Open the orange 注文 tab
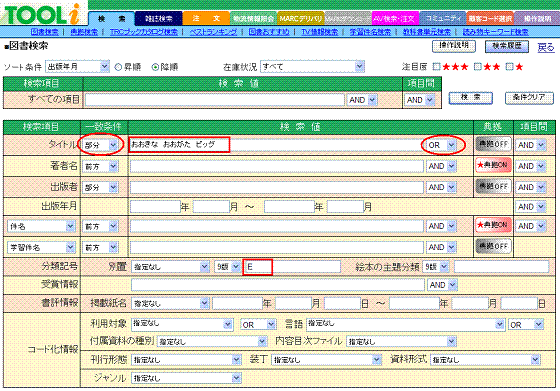Viewport: 560px width, 391px height. [x=206, y=19]
